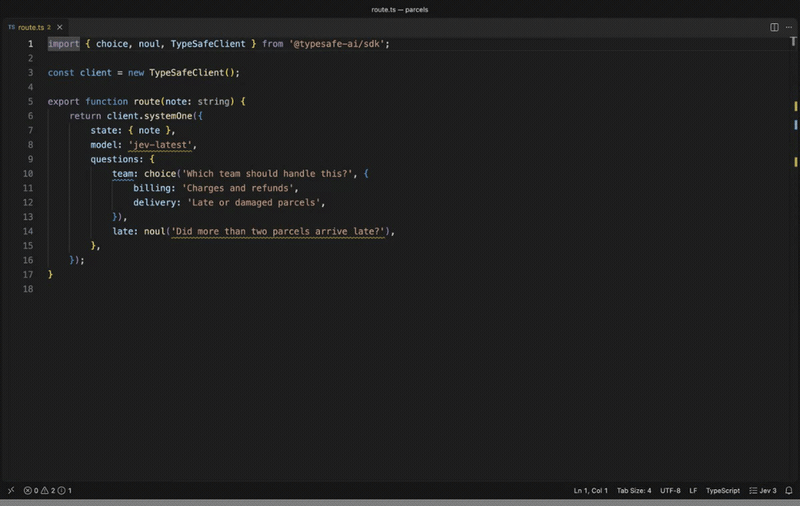
Task: Click the 'export' keyword
Action: tap(64, 102)
